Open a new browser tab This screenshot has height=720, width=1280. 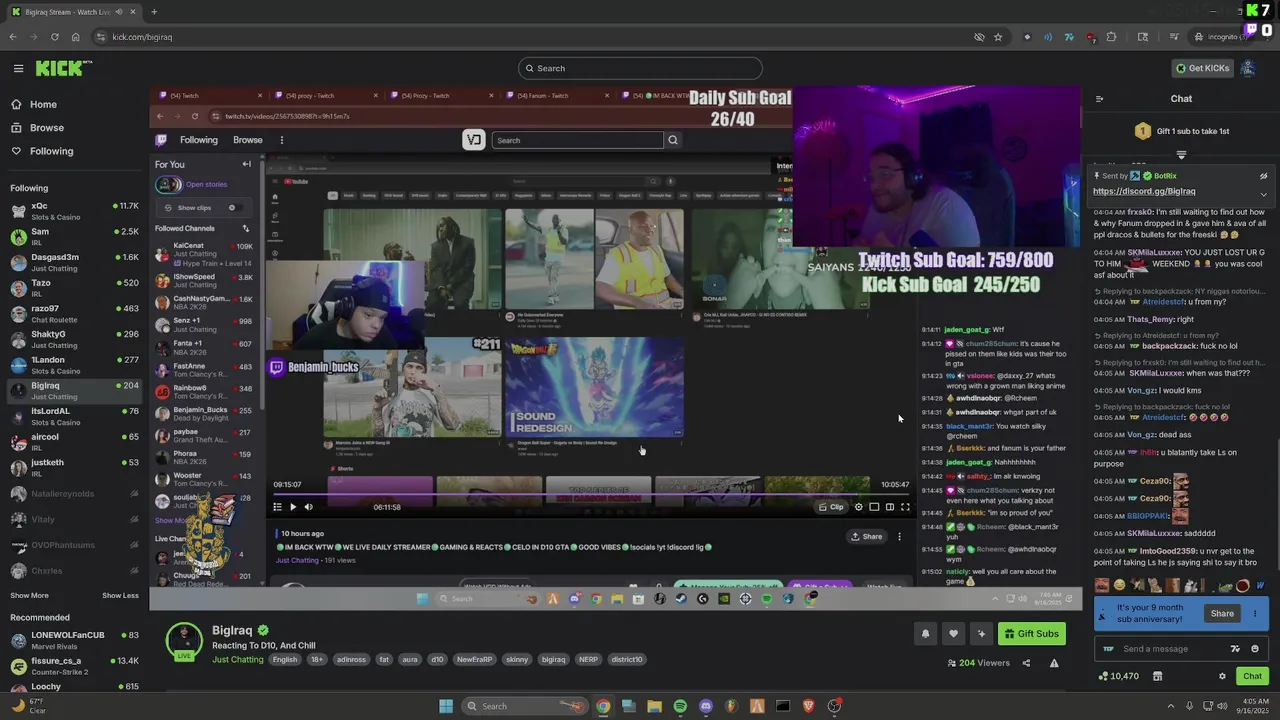coord(154,12)
